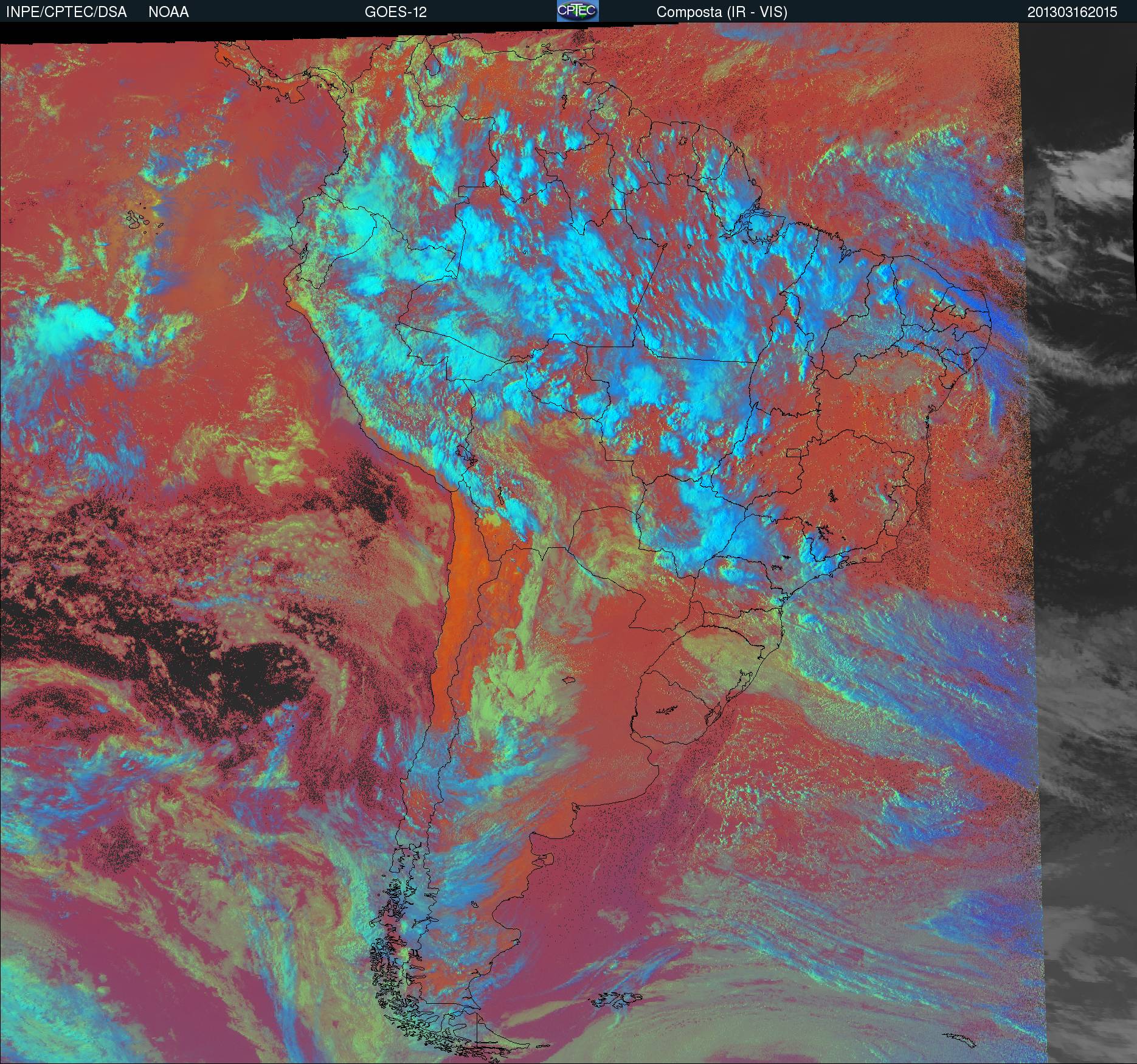The height and width of the screenshot is (1064, 1137).
Task: Select the Composta (IR - VIS) title
Action: 722,12
